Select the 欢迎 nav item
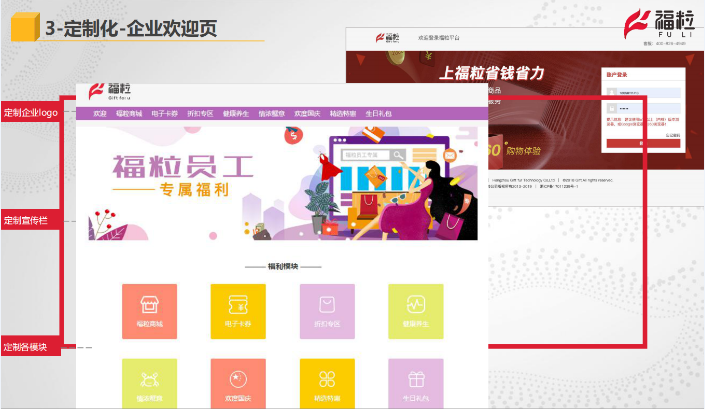Viewport: 705px width, 409px height. [x=100, y=114]
